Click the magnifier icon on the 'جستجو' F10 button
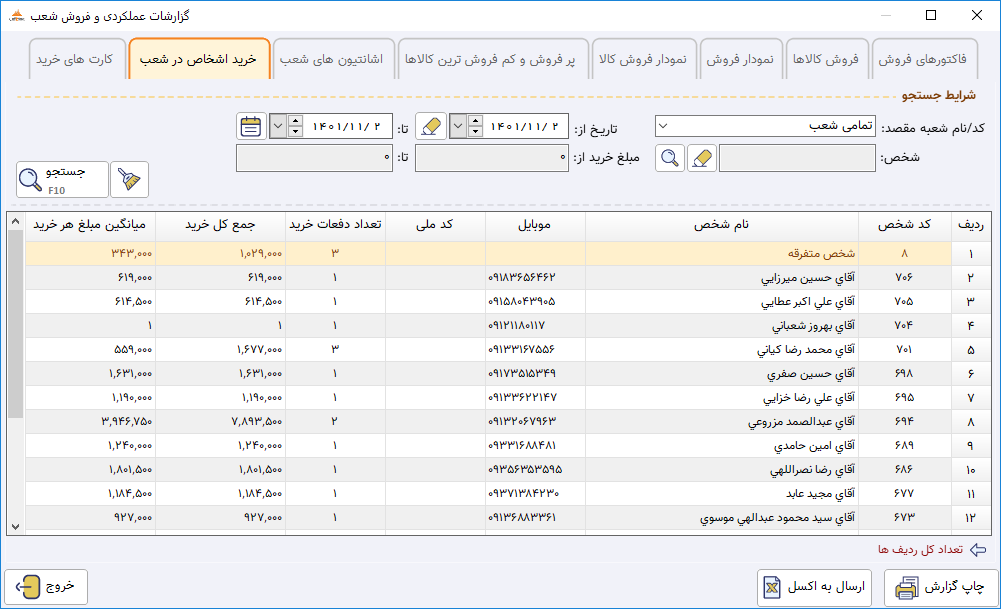This screenshot has height=609, width=1001. (30, 179)
